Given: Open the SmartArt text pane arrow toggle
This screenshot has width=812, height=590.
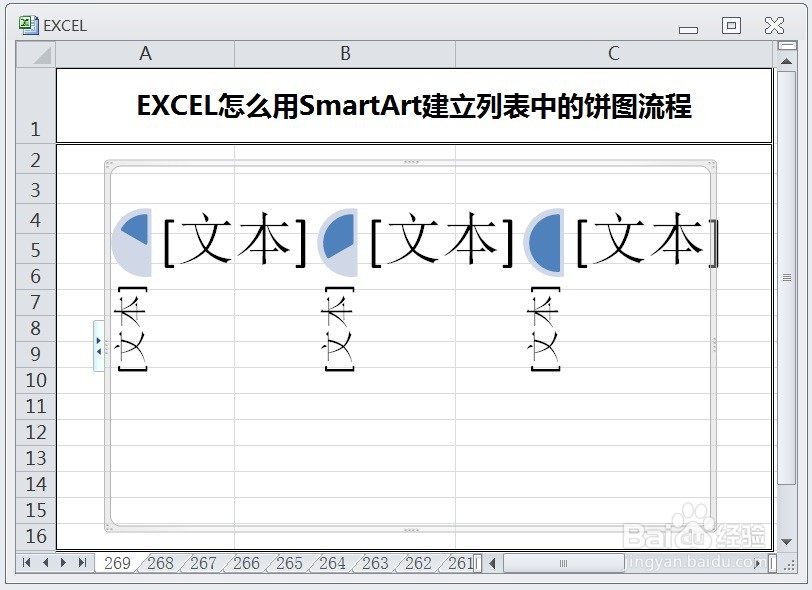Looking at the screenshot, I should pyautogui.click(x=98, y=346).
